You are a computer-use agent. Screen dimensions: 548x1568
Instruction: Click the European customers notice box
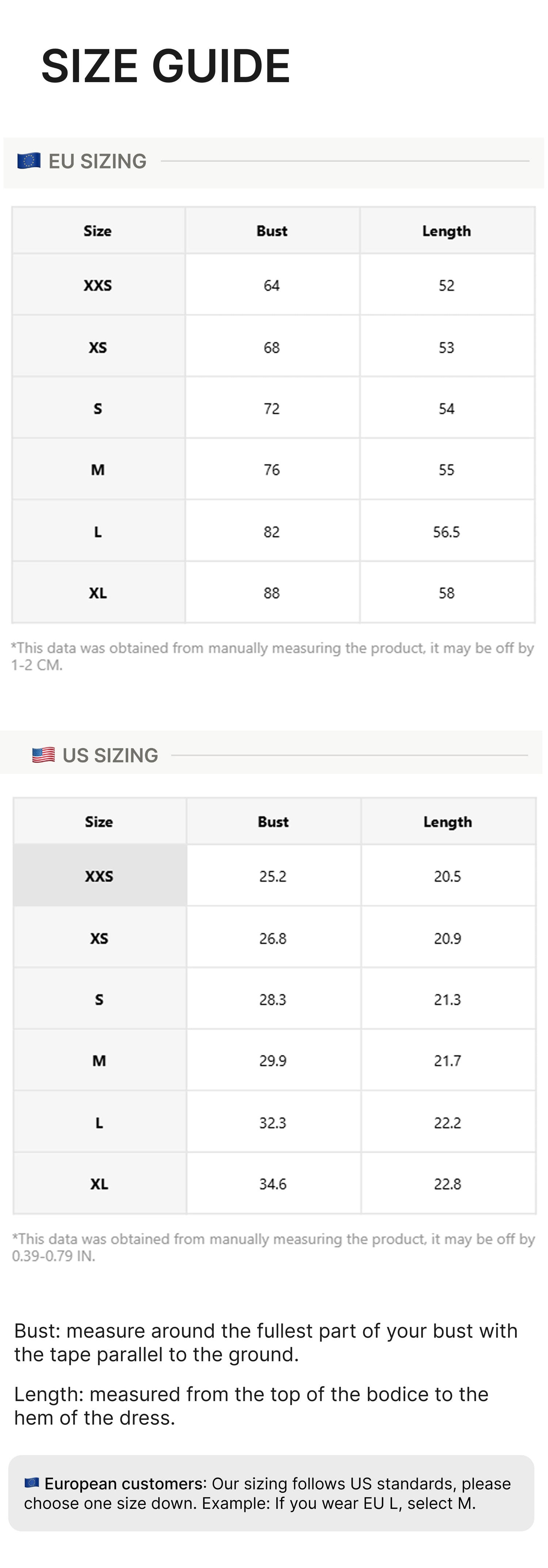coord(271,1493)
